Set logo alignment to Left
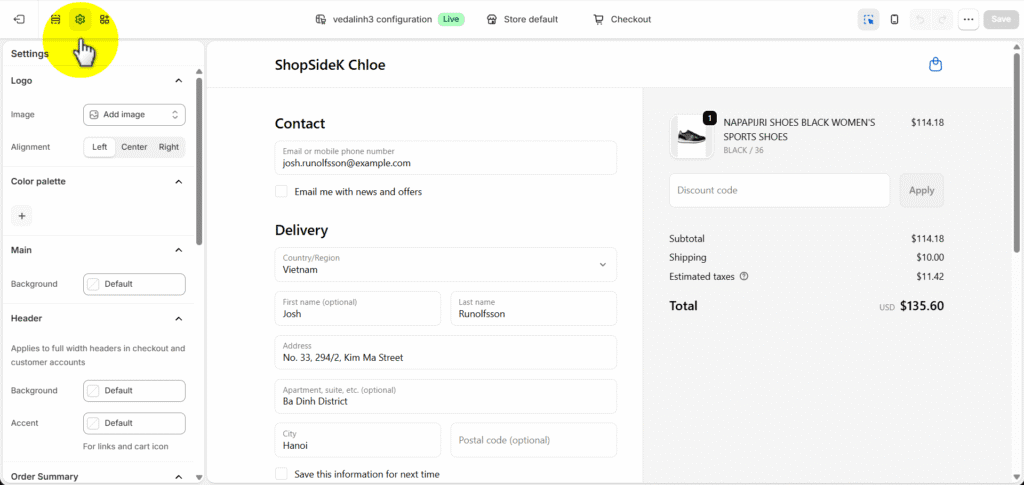 100,147
